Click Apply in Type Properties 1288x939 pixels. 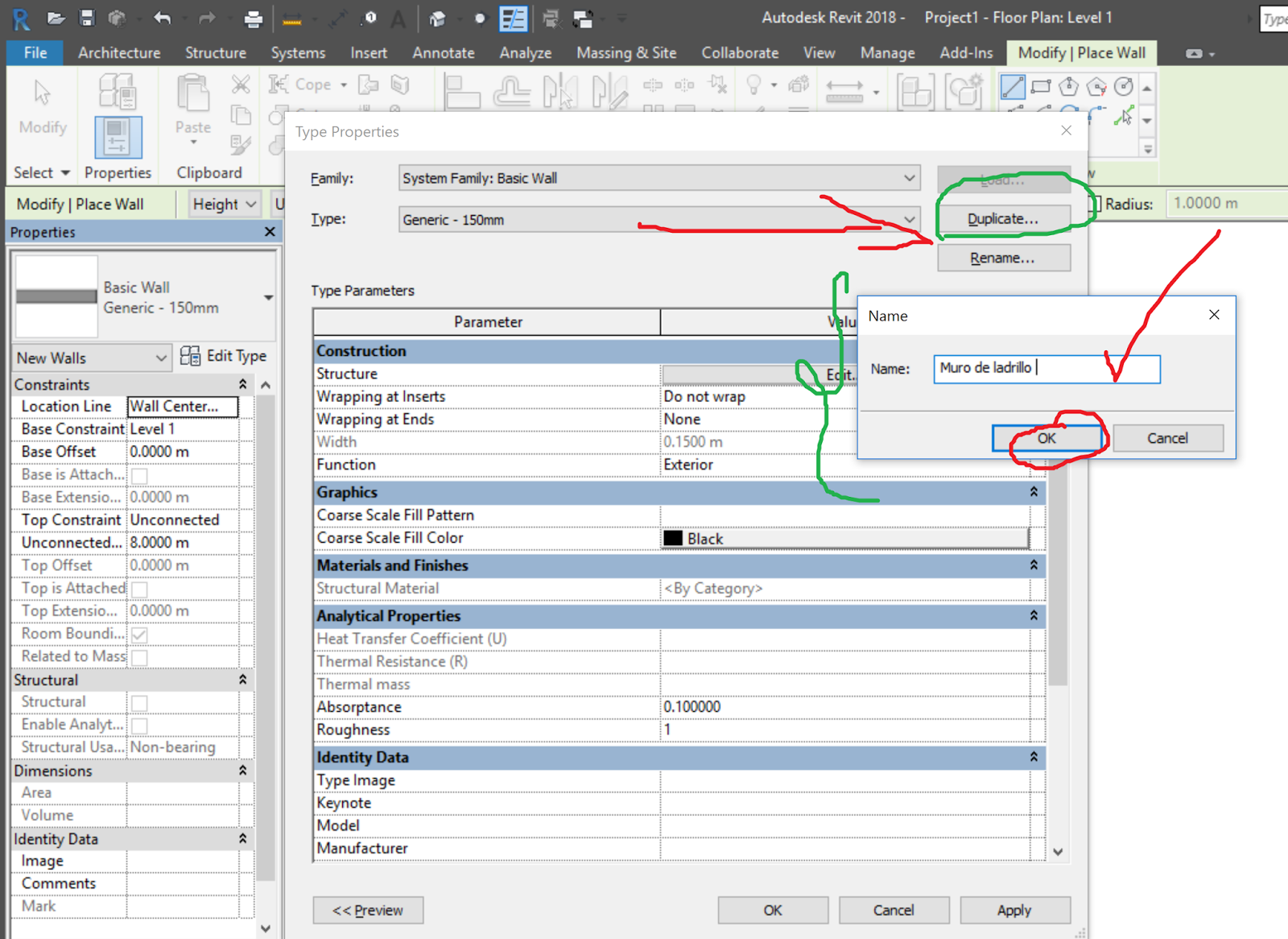(1014, 910)
